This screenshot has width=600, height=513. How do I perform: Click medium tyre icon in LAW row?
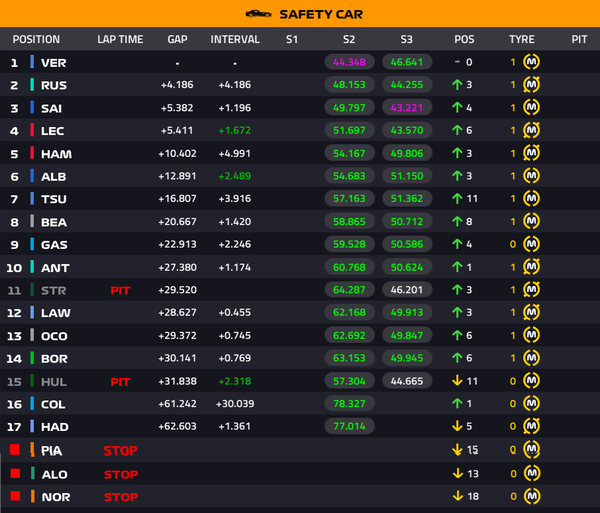click(532, 312)
